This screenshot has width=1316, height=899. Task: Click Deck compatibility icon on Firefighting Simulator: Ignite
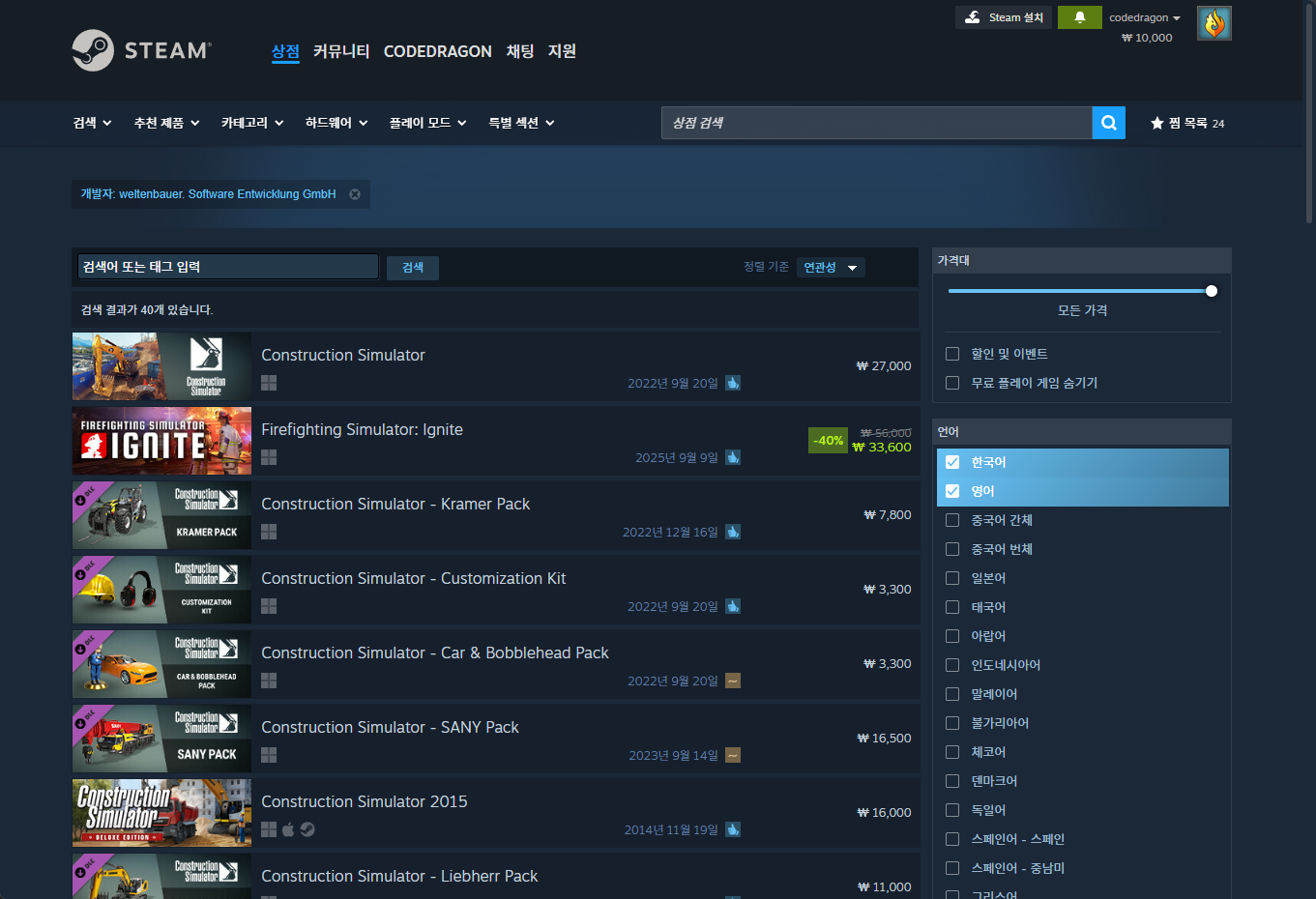coord(733,457)
